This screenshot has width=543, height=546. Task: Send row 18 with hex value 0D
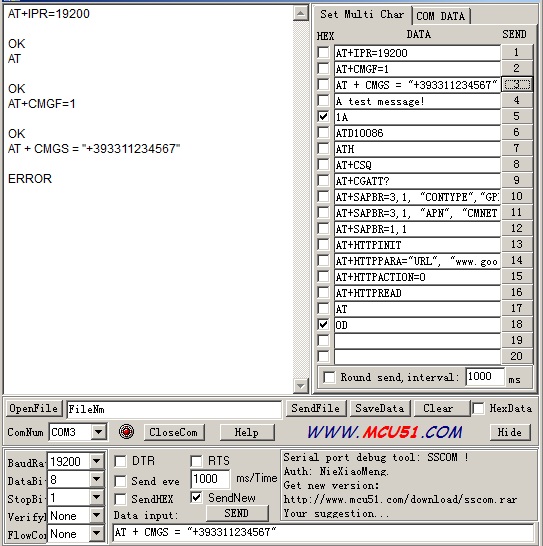click(517, 324)
